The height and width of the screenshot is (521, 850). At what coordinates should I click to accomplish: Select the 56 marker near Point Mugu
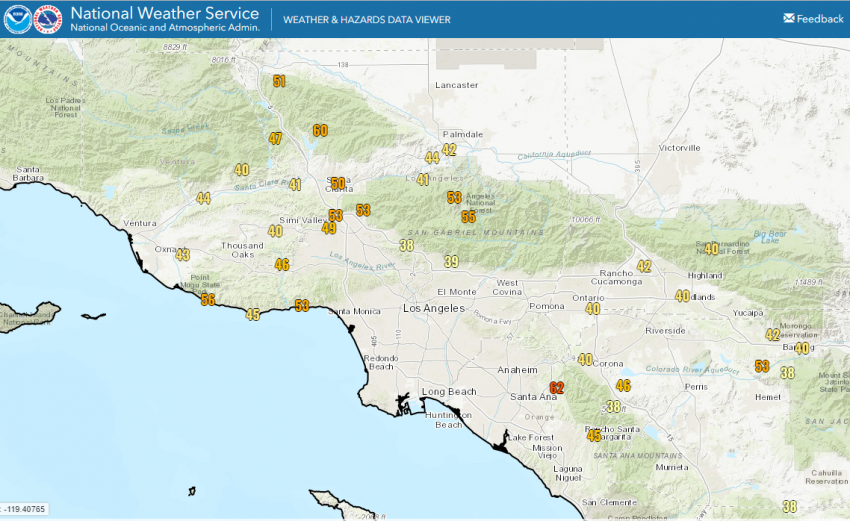click(208, 299)
